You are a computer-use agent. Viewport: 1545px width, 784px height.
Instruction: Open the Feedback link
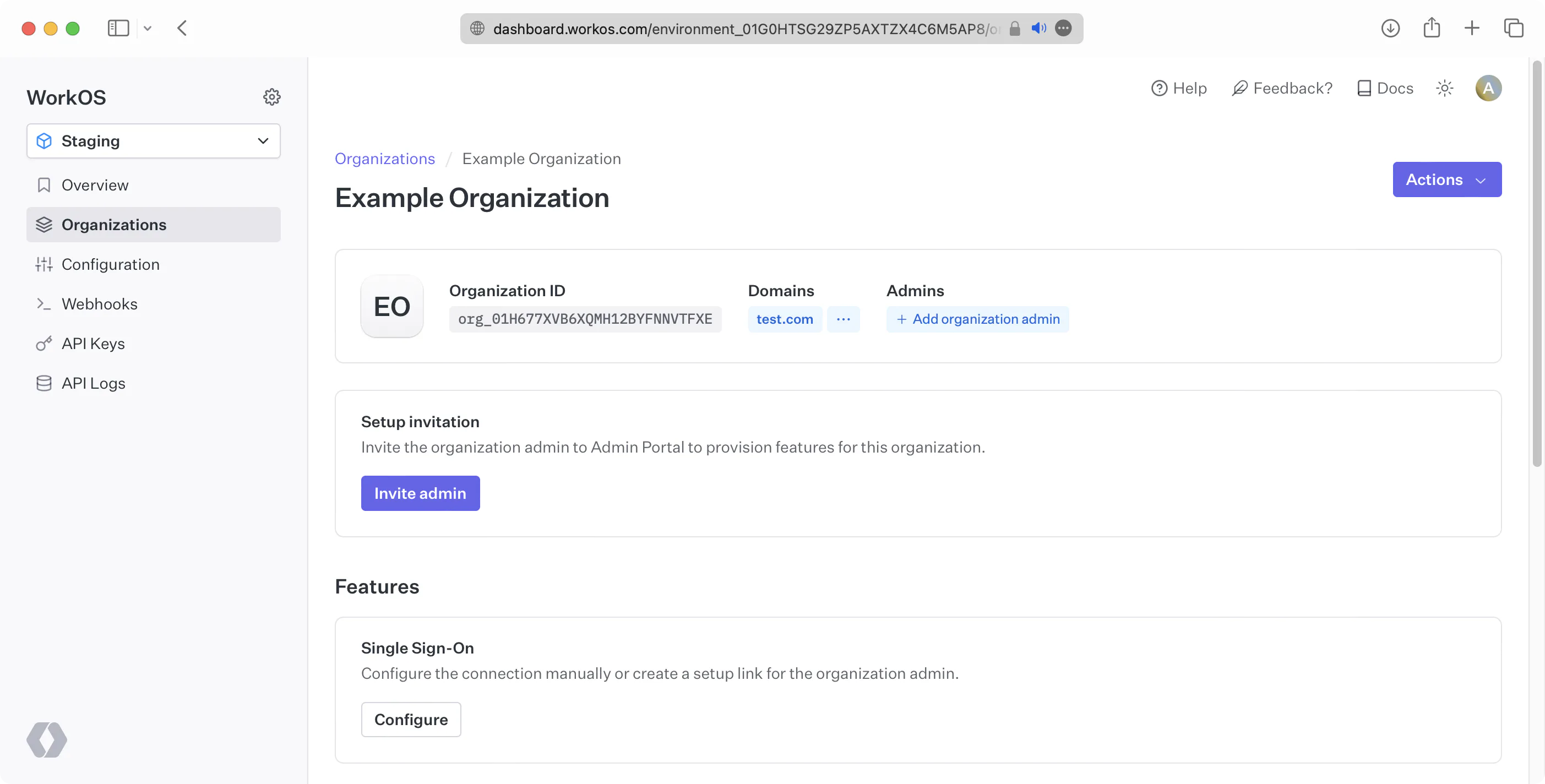1282,88
